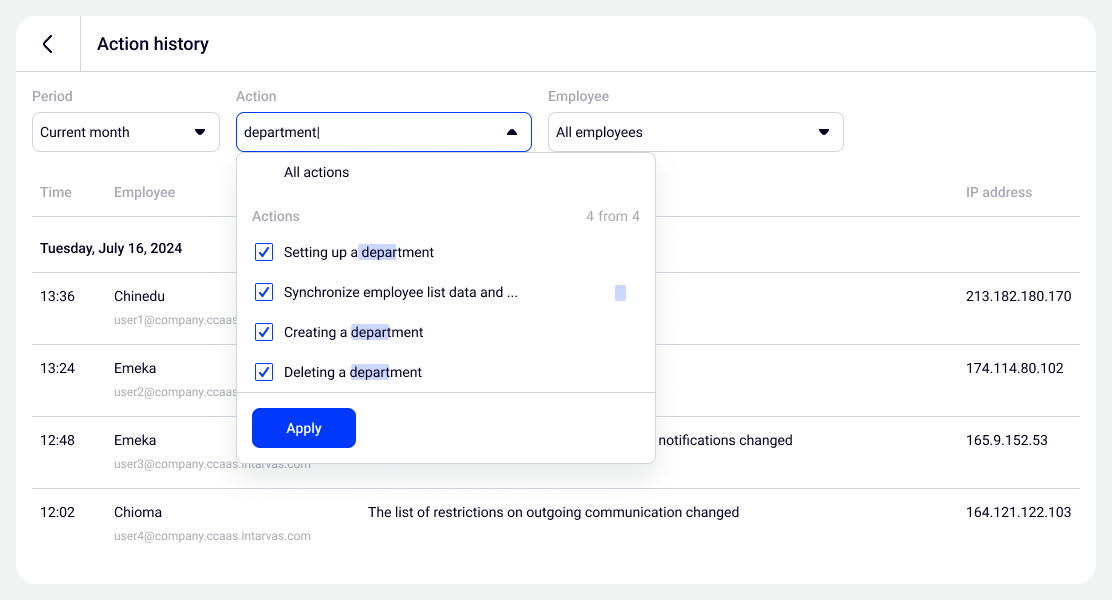Screen dimensions: 1112x600
Task: Select the 12:02 Chioma log row
Action: click(553, 513)
